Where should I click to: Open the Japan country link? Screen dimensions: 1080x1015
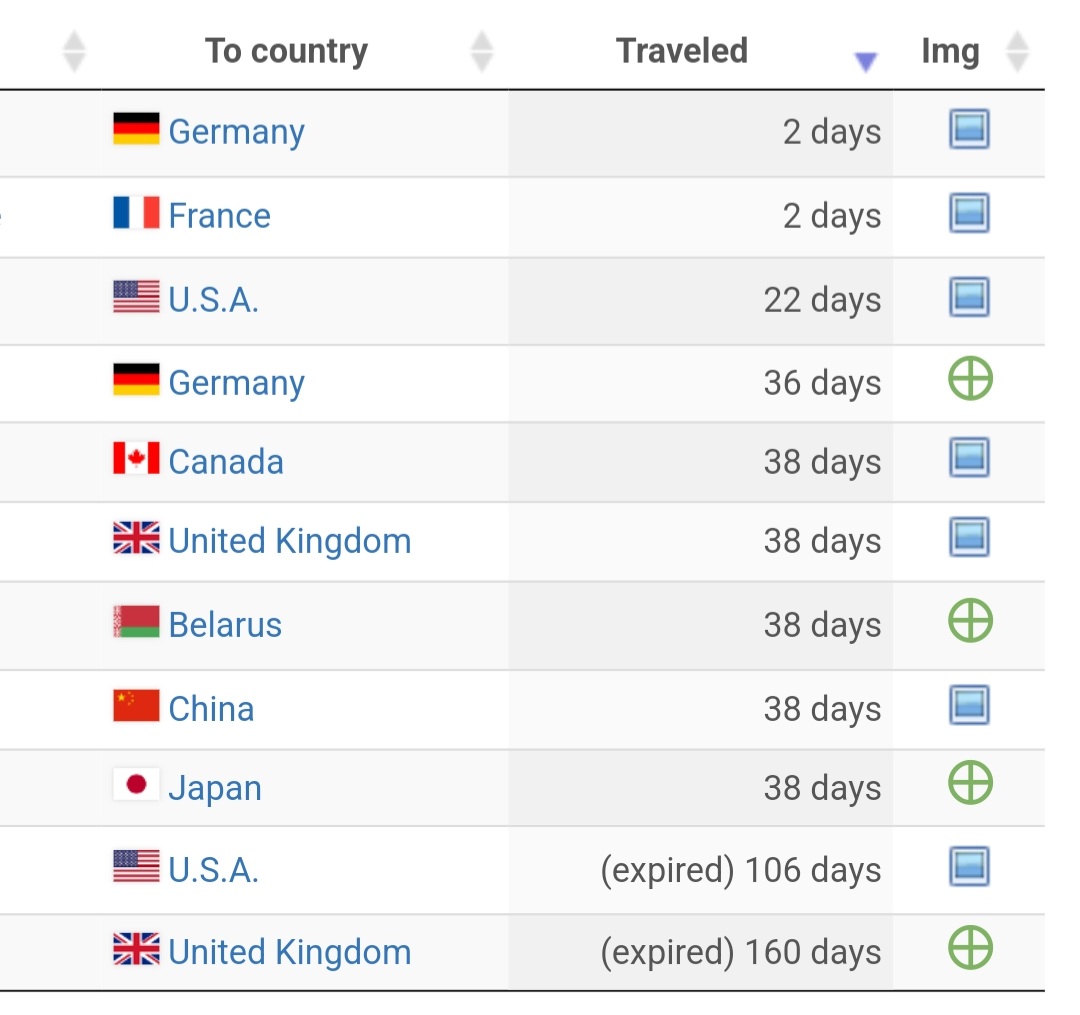(x=215, y=788)
